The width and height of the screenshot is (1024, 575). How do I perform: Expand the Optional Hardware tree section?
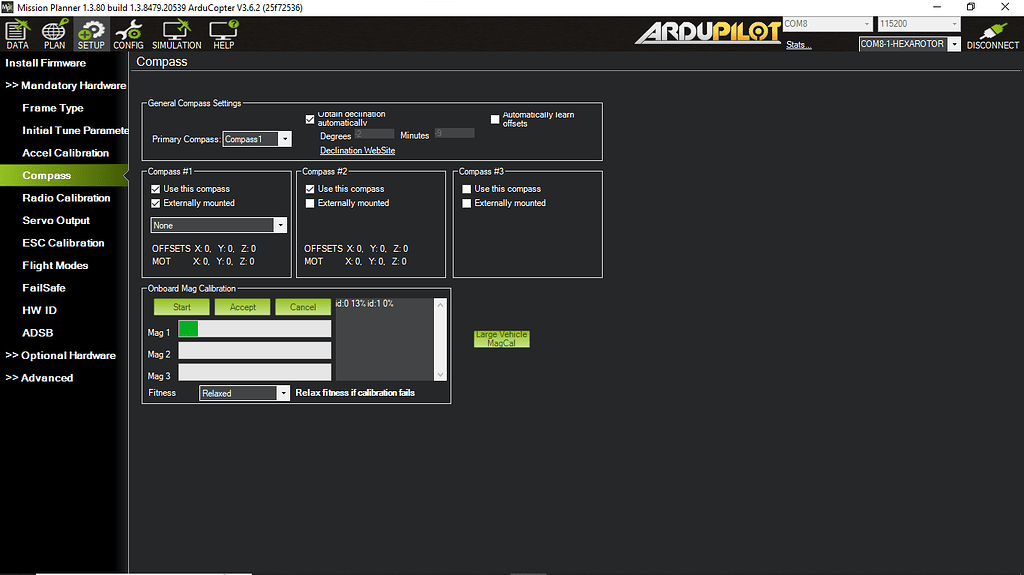coord(61,356)
